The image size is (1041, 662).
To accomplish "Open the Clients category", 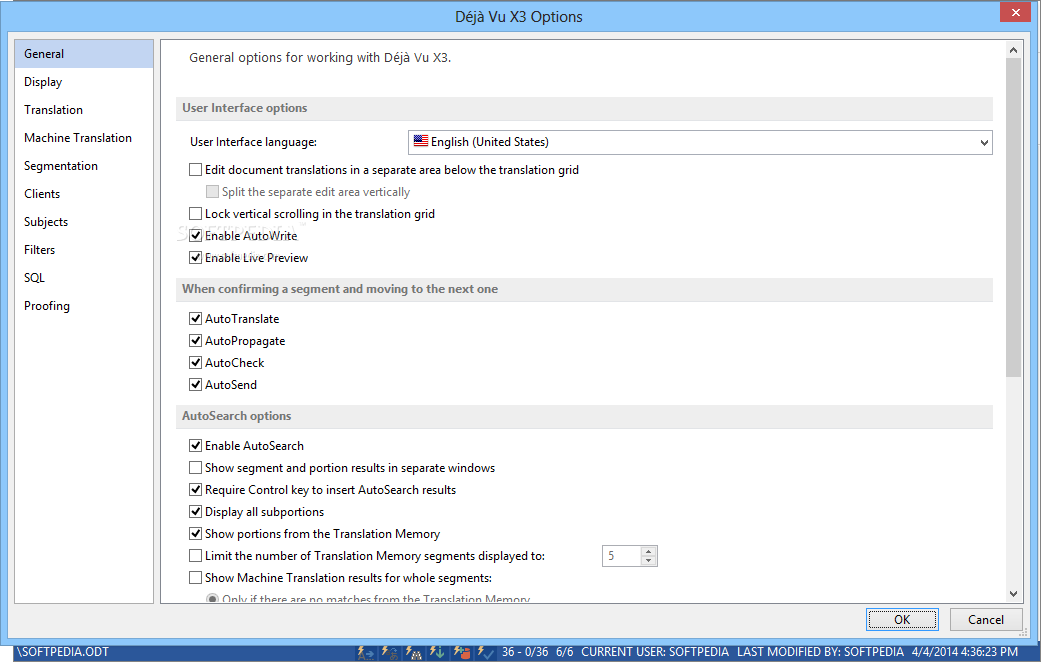I will [x=84, y=193].
